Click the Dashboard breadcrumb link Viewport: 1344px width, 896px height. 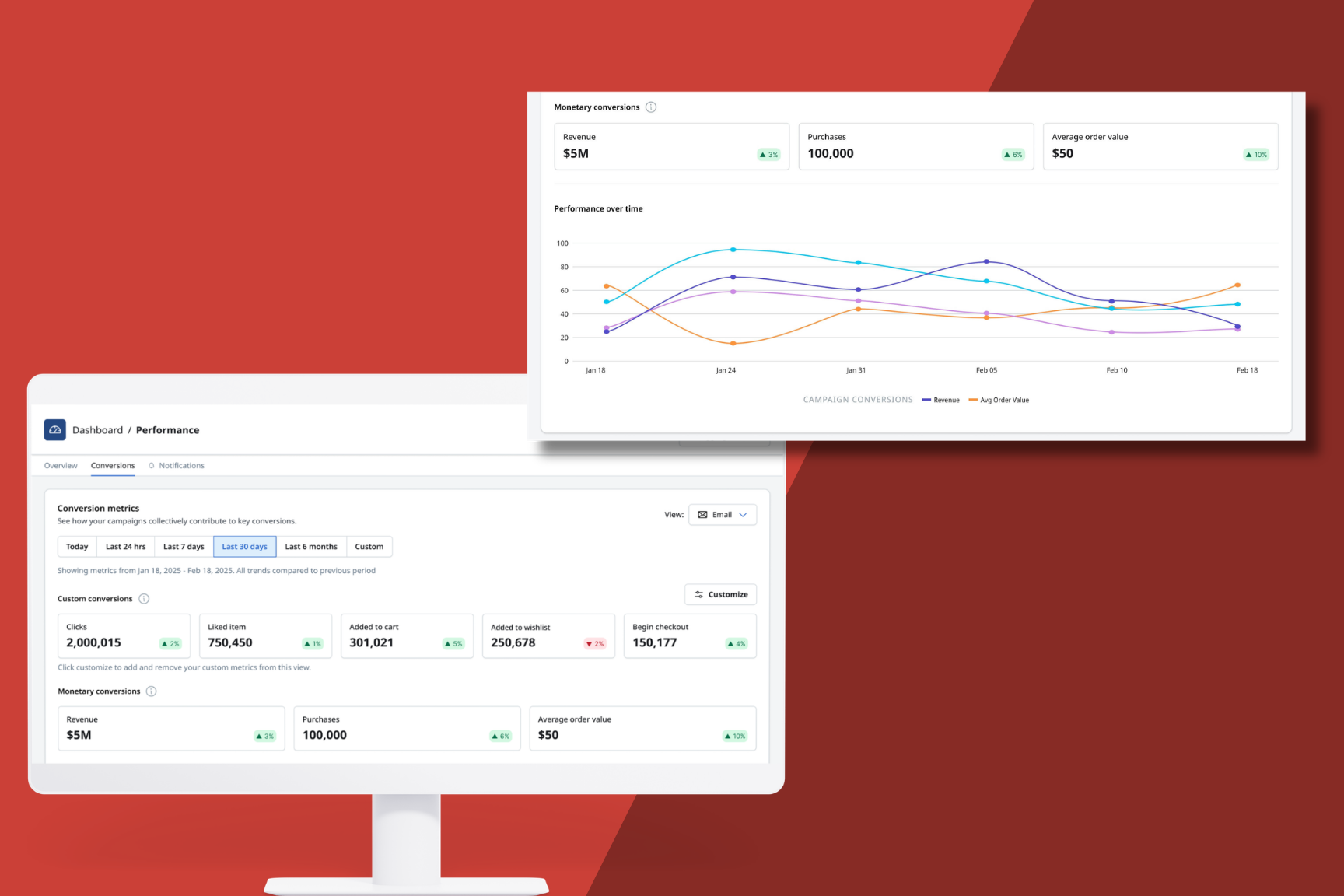(97, 430)
